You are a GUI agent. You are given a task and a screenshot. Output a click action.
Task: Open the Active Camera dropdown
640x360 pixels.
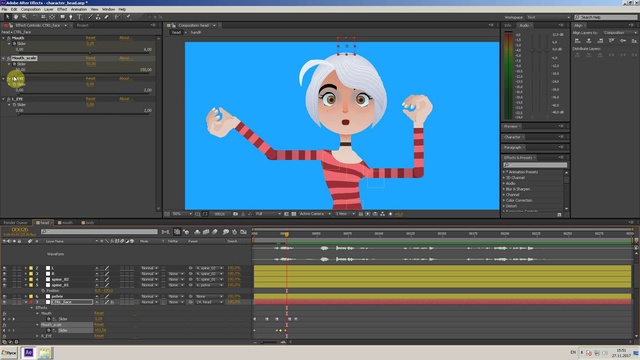[315, 214]
